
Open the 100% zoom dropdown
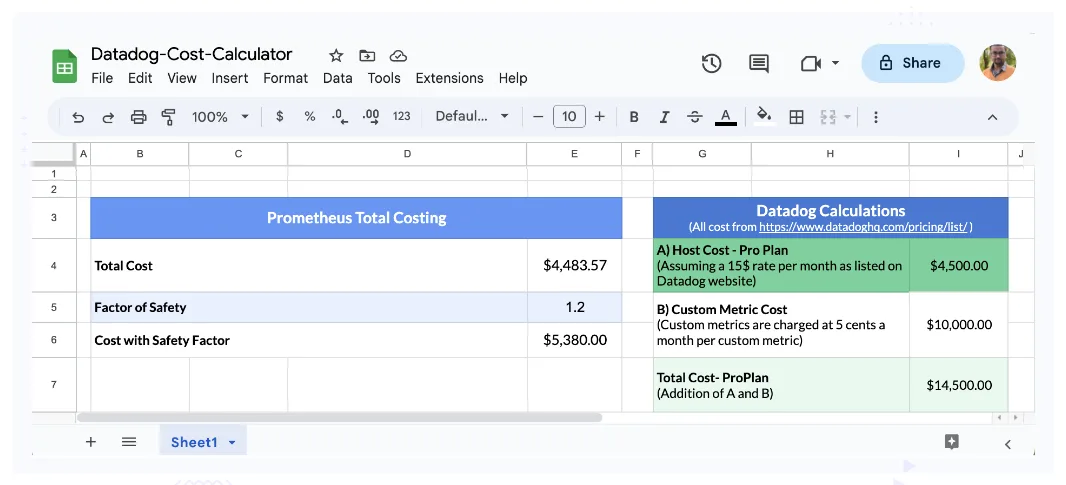pyautogui.click(x=220, y=117)
